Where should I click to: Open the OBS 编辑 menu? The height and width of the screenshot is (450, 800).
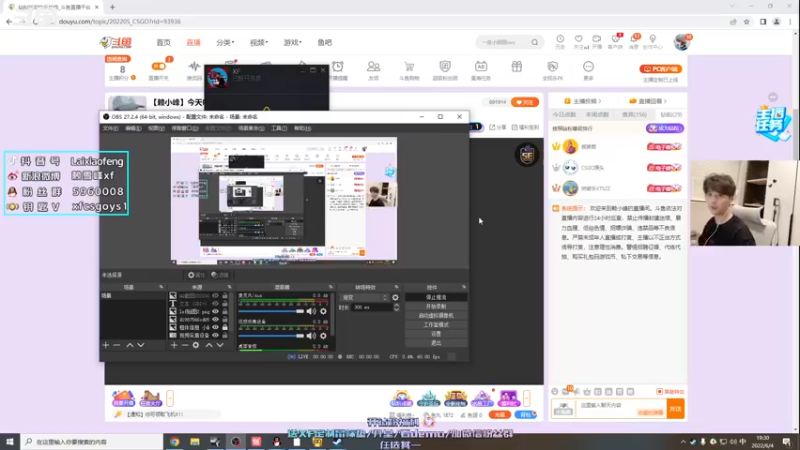tap(133, 129)
